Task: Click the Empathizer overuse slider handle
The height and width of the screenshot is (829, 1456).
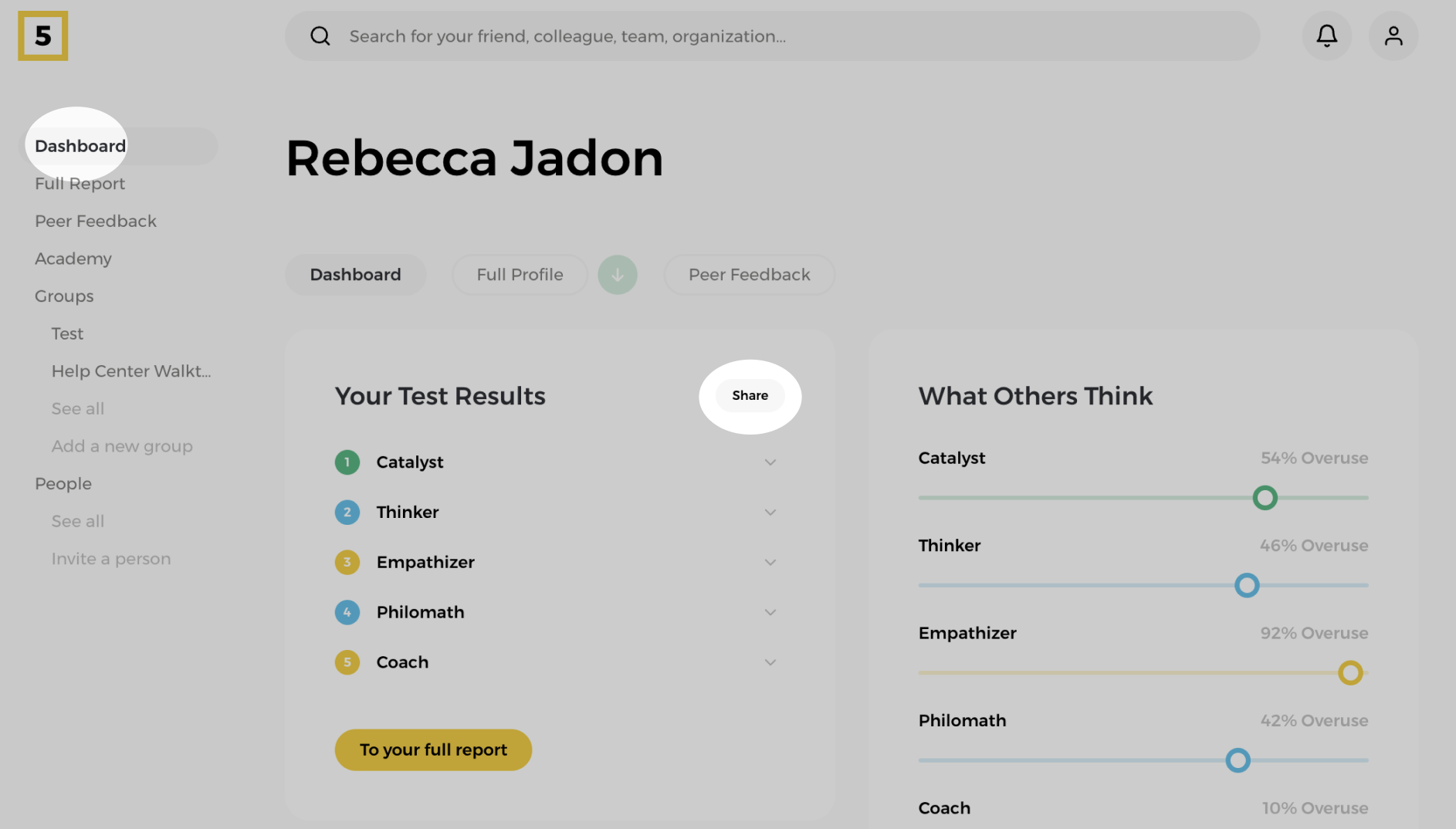Action: click(1349, 673)
